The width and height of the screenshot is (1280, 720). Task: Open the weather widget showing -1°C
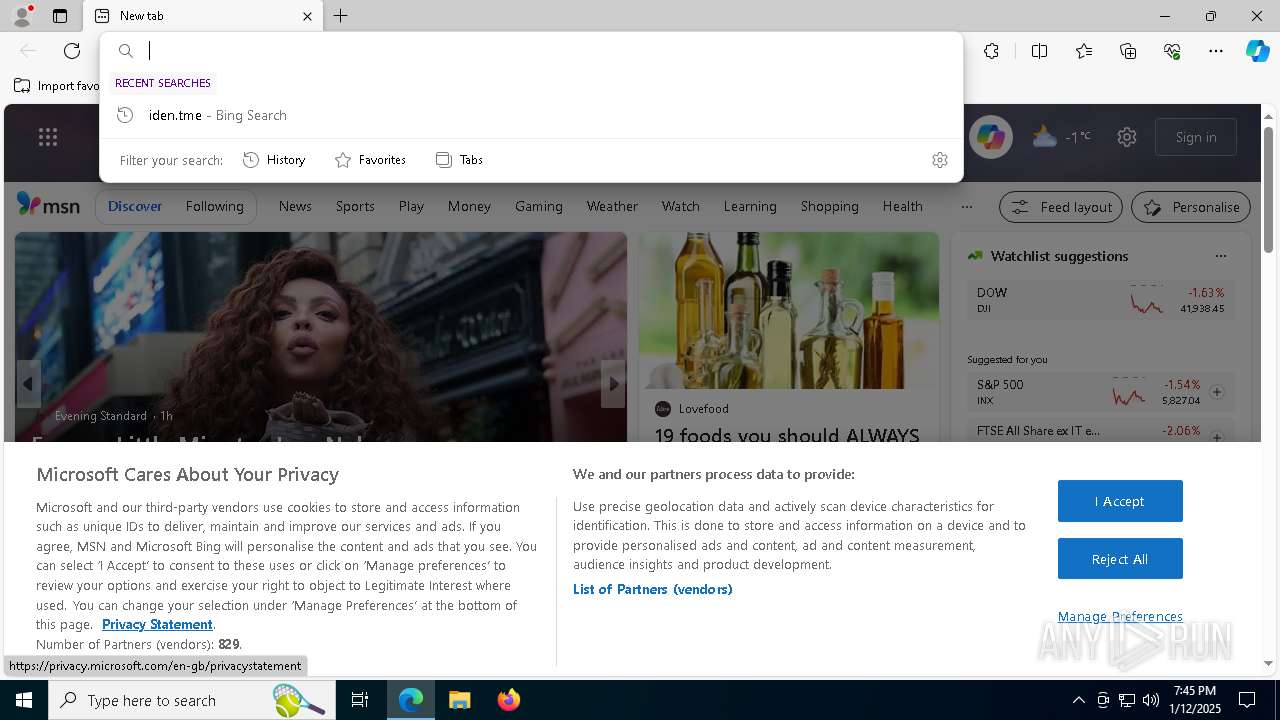point(1062,137)
